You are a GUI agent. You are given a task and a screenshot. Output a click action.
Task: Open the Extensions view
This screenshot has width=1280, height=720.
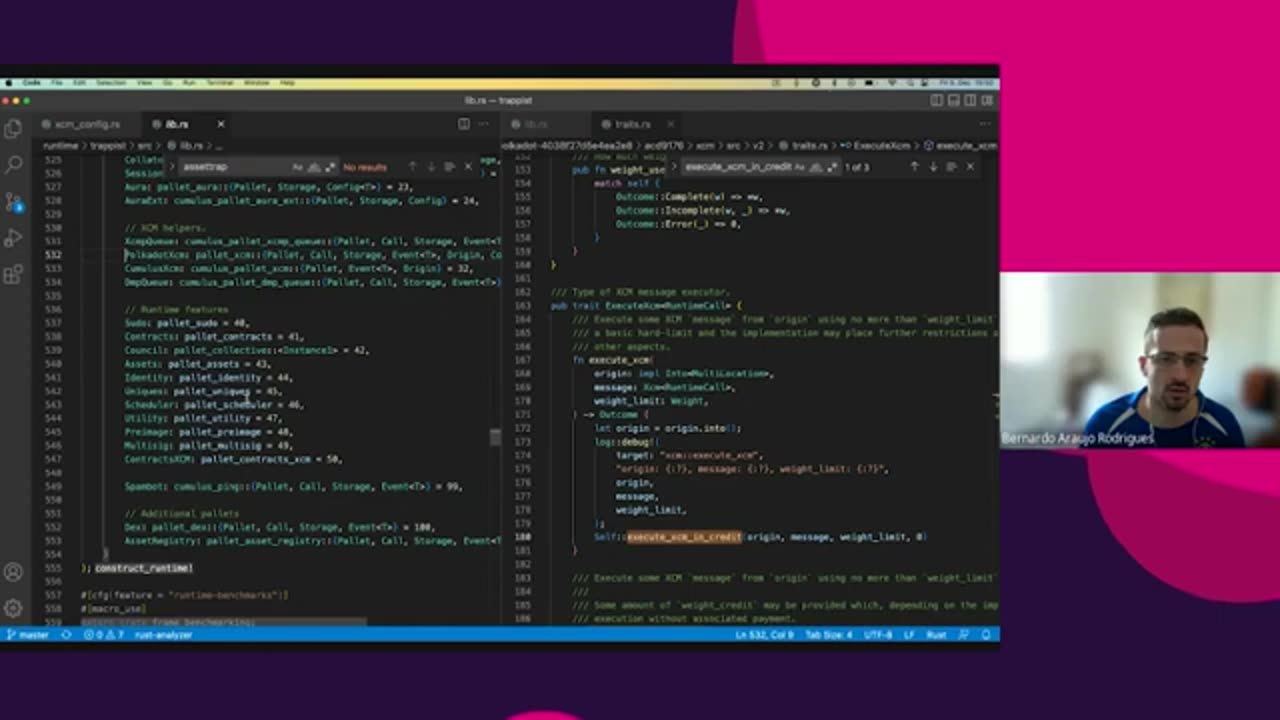pyautogui.click(x=13, y=274)
